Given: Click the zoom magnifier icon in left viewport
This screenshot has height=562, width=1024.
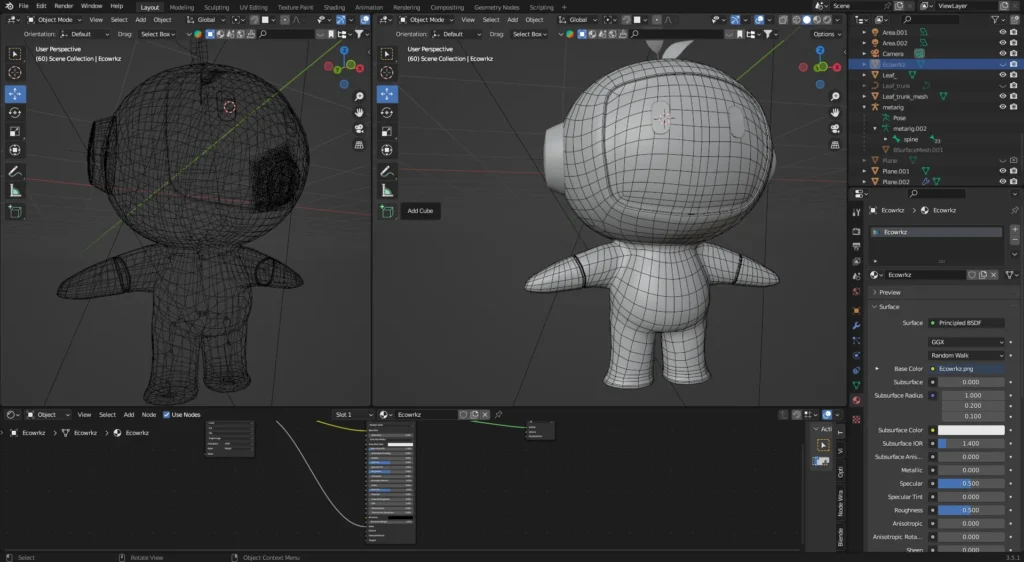Looking at the screenshot, I should pyautogui.click(x=359, y=96).
